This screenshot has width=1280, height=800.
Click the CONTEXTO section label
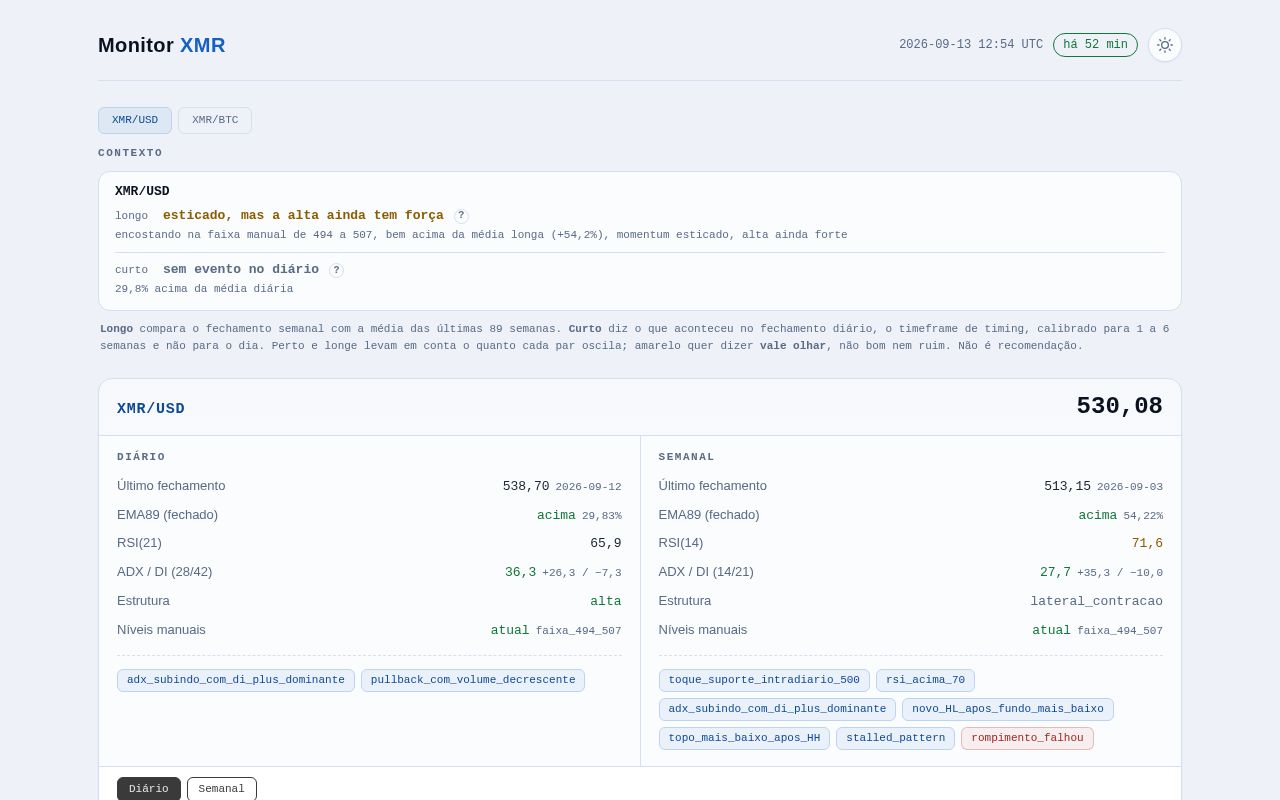tap(130, 153)
